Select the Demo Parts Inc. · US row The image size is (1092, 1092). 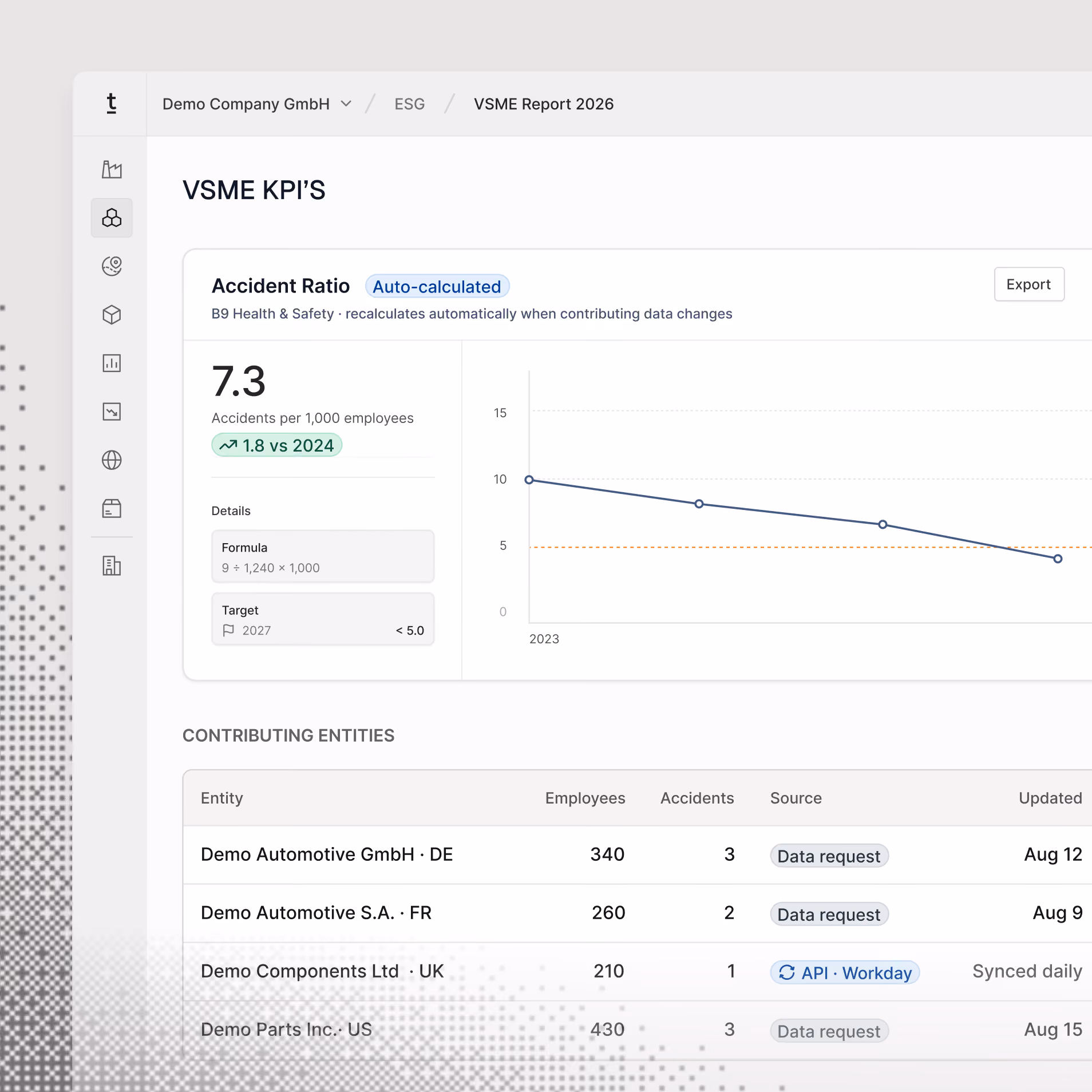click(638, 1030)
